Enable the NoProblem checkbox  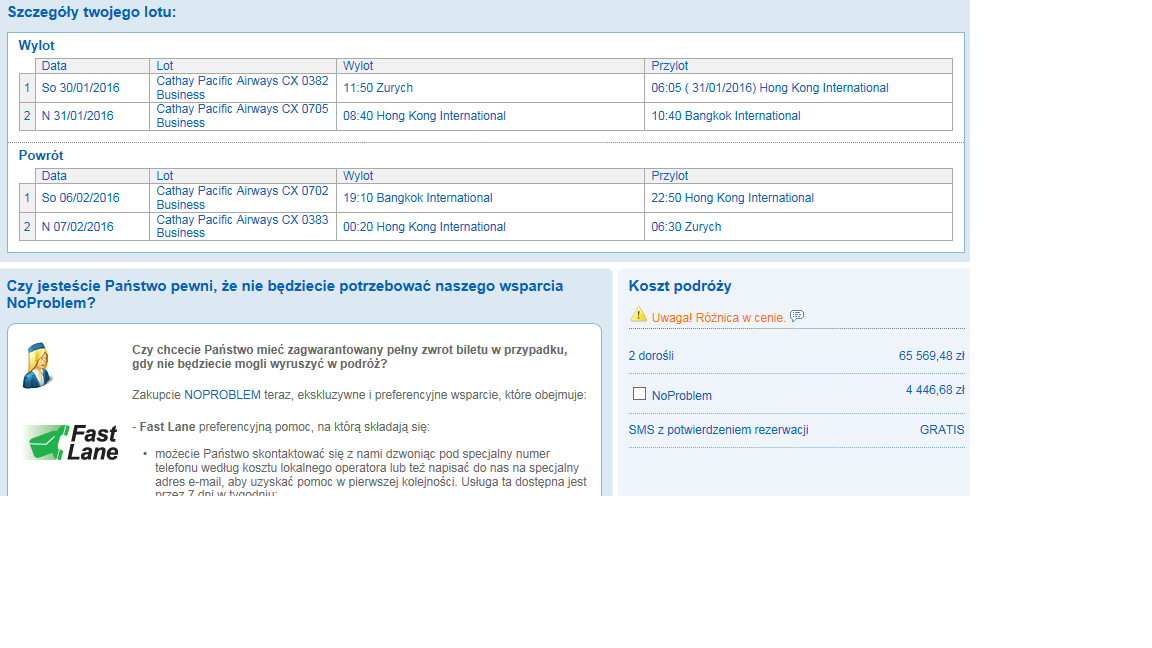pos(639,394)
